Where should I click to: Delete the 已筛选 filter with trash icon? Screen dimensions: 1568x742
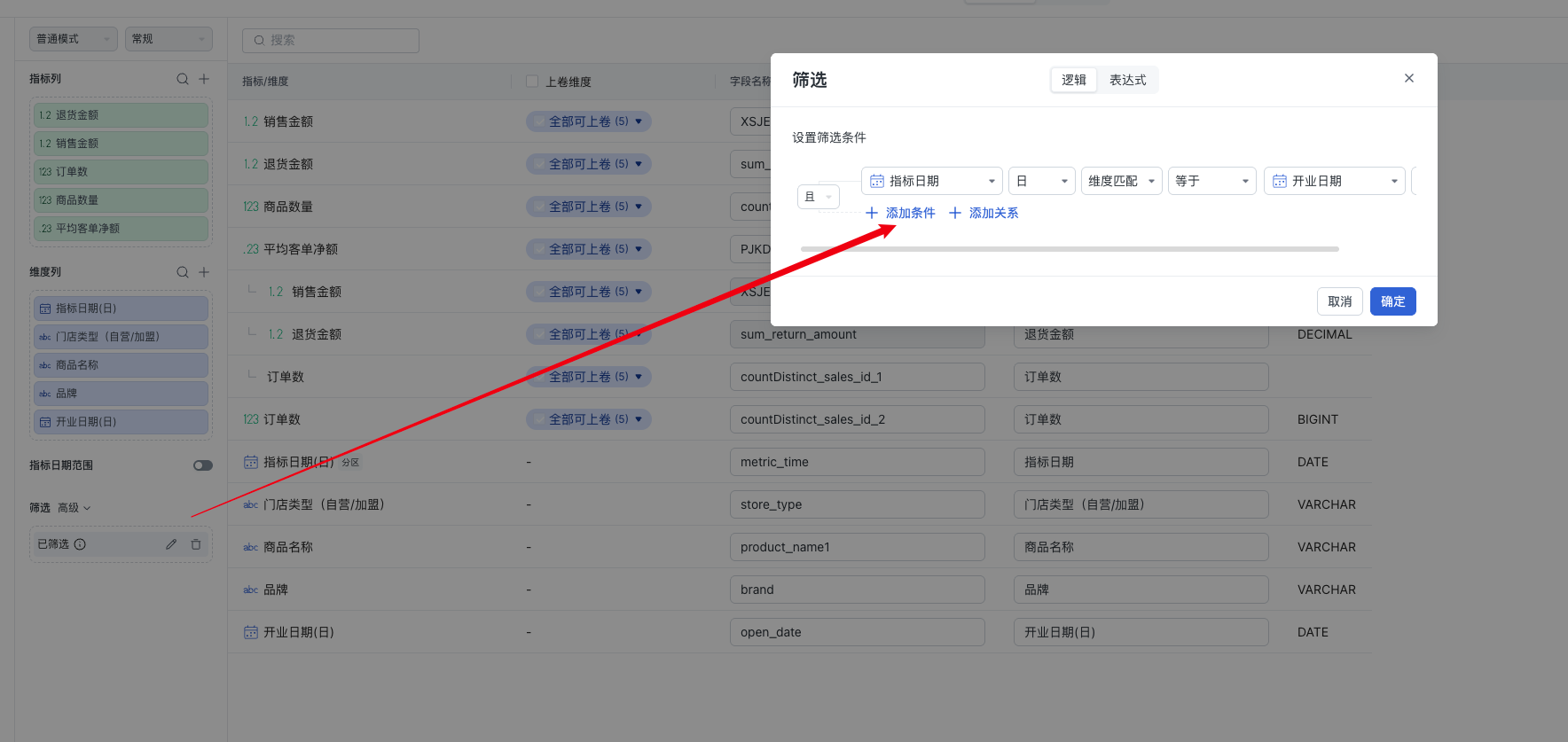click(x=196, y=544)
